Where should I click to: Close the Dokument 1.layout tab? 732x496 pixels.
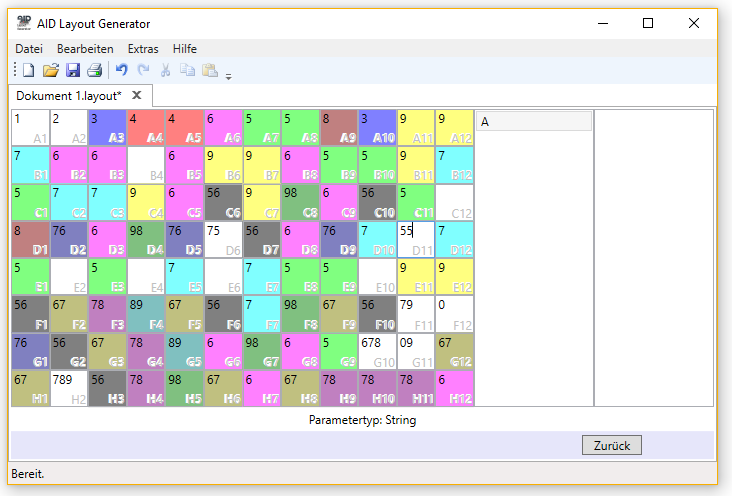(x=137, y=95)
